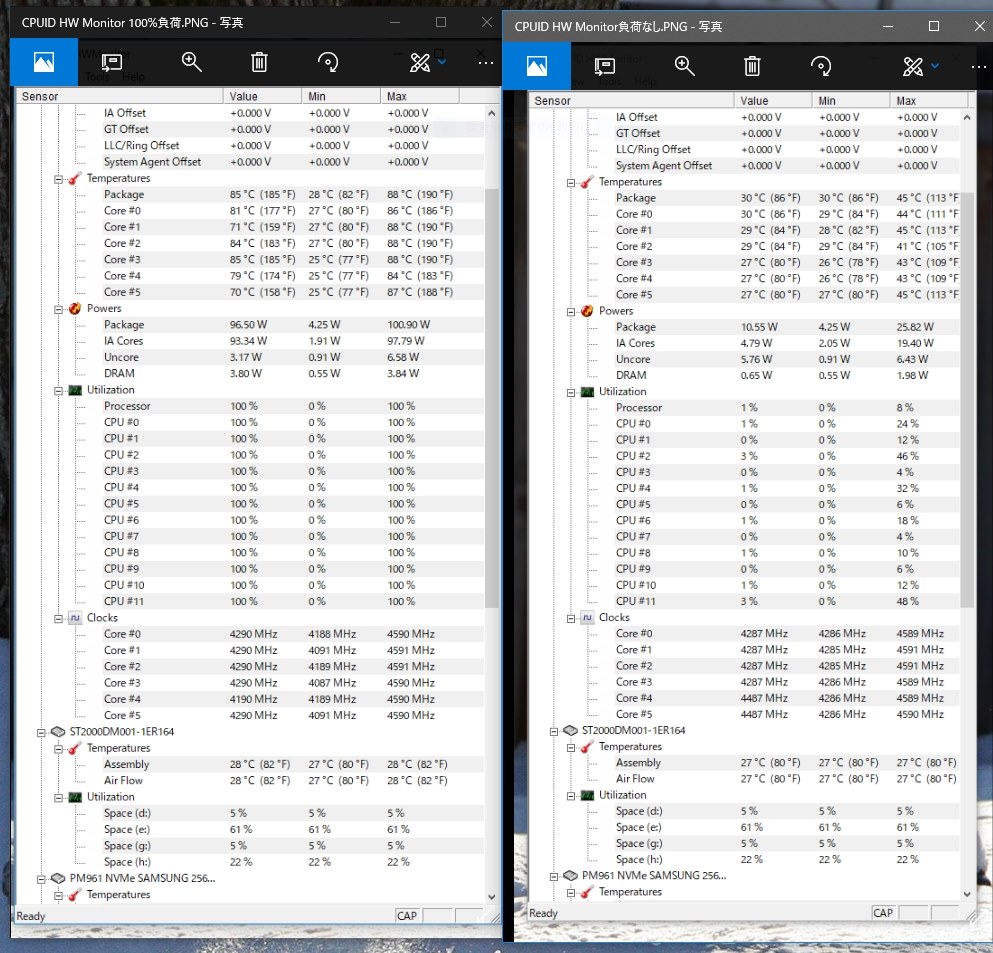Open the more options ellipsis in left window
Image resolution: width=993 pixels, height=953 pixels.
486,63
